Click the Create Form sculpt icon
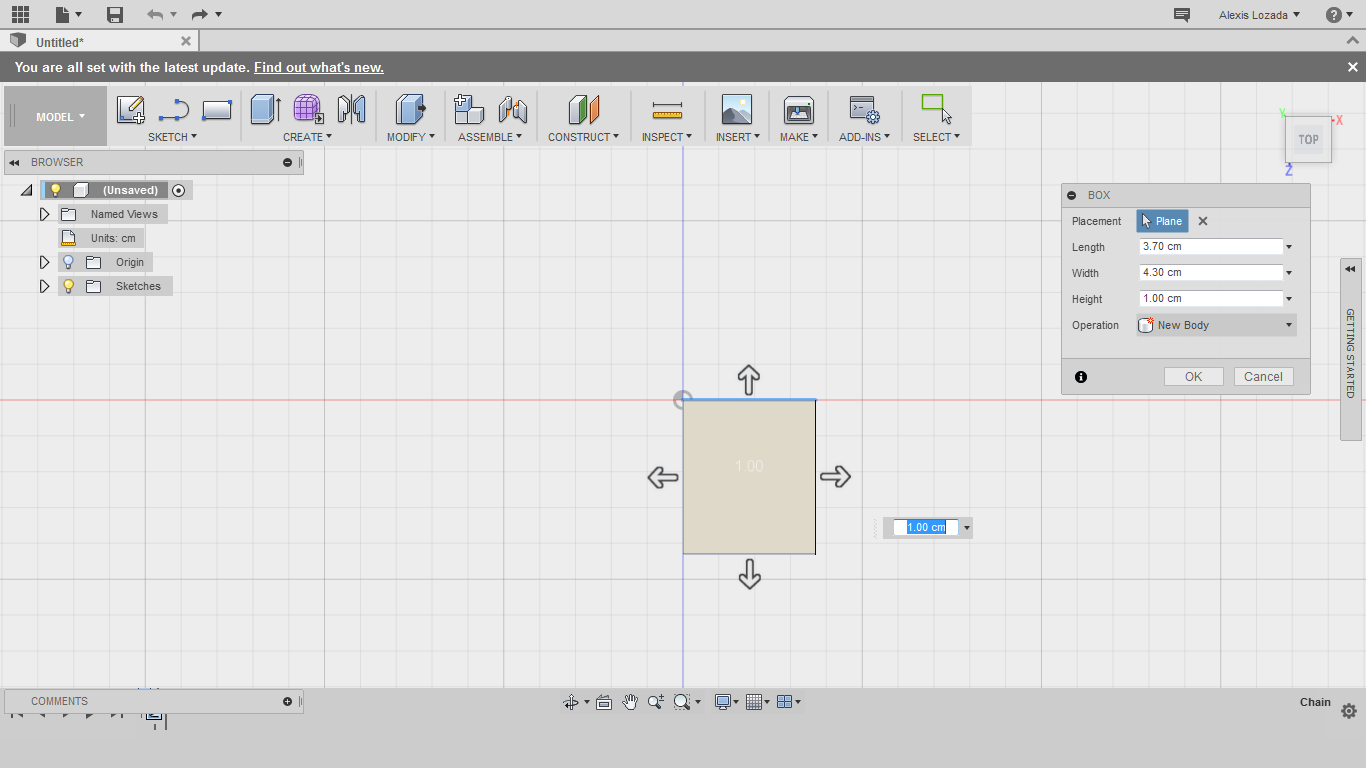The image size is (1366, 768). coord(308,109)
